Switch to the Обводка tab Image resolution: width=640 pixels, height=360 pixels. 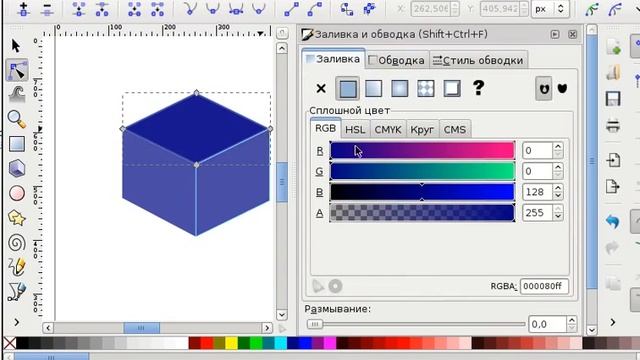tap(396, 60)
